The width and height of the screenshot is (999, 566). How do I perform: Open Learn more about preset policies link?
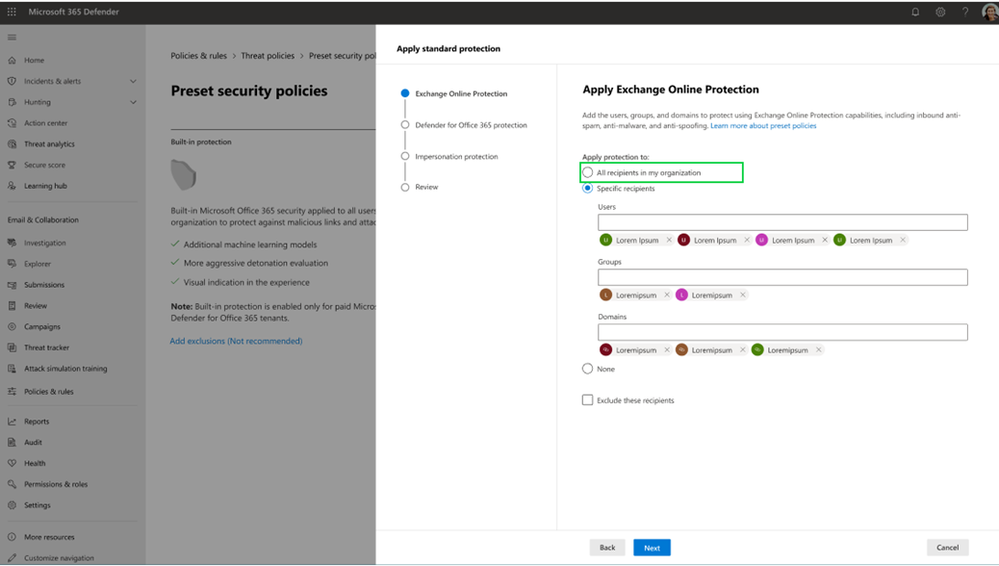[x=763, y=126]
